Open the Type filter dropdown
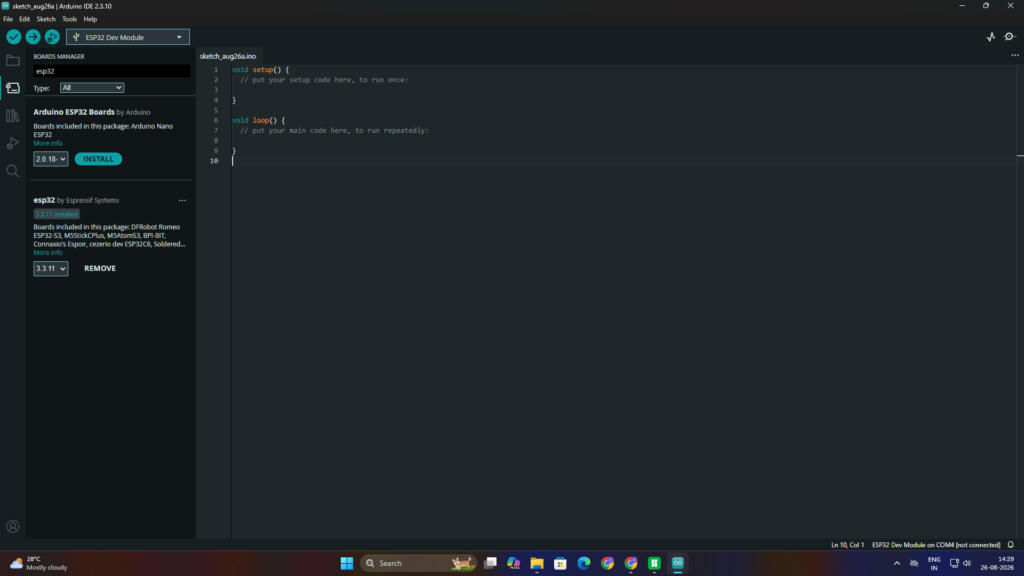The height and width of the screenshot is (576, 1024). click(91, 88)
